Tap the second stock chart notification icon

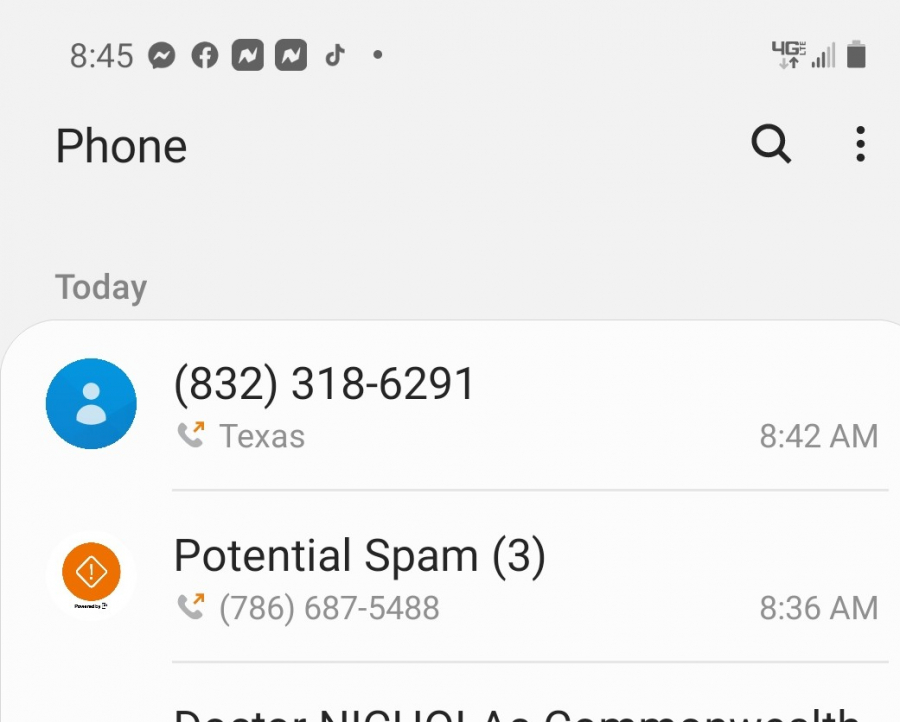(291, 55)
